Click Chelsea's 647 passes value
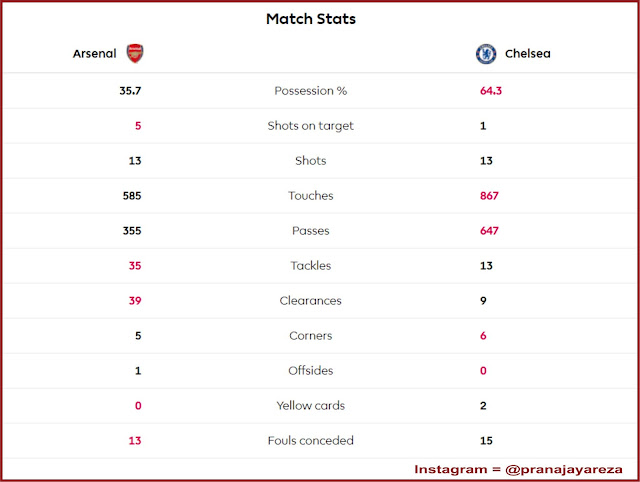 (489, 231)
